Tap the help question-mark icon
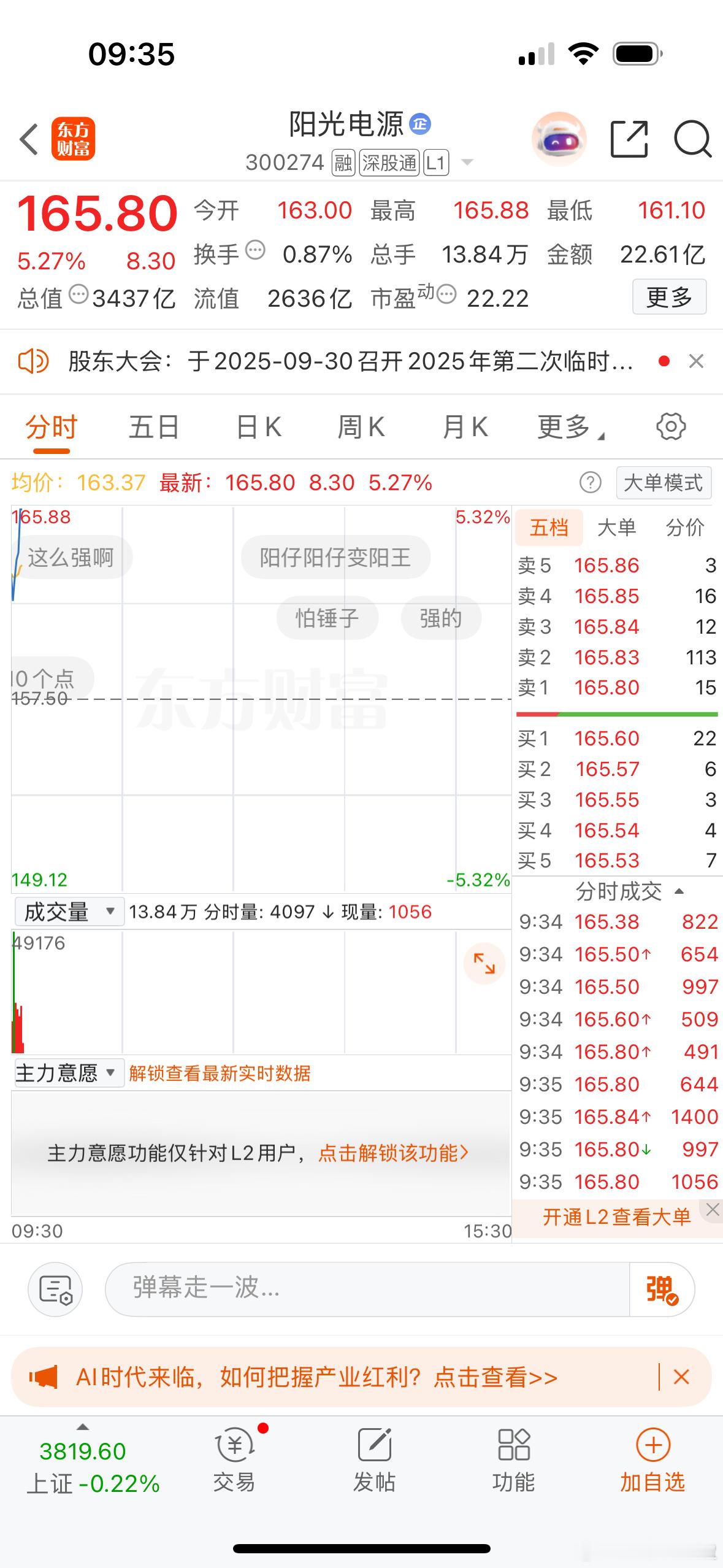Viewport: 723px width, 1568px height. coord(590,483)
